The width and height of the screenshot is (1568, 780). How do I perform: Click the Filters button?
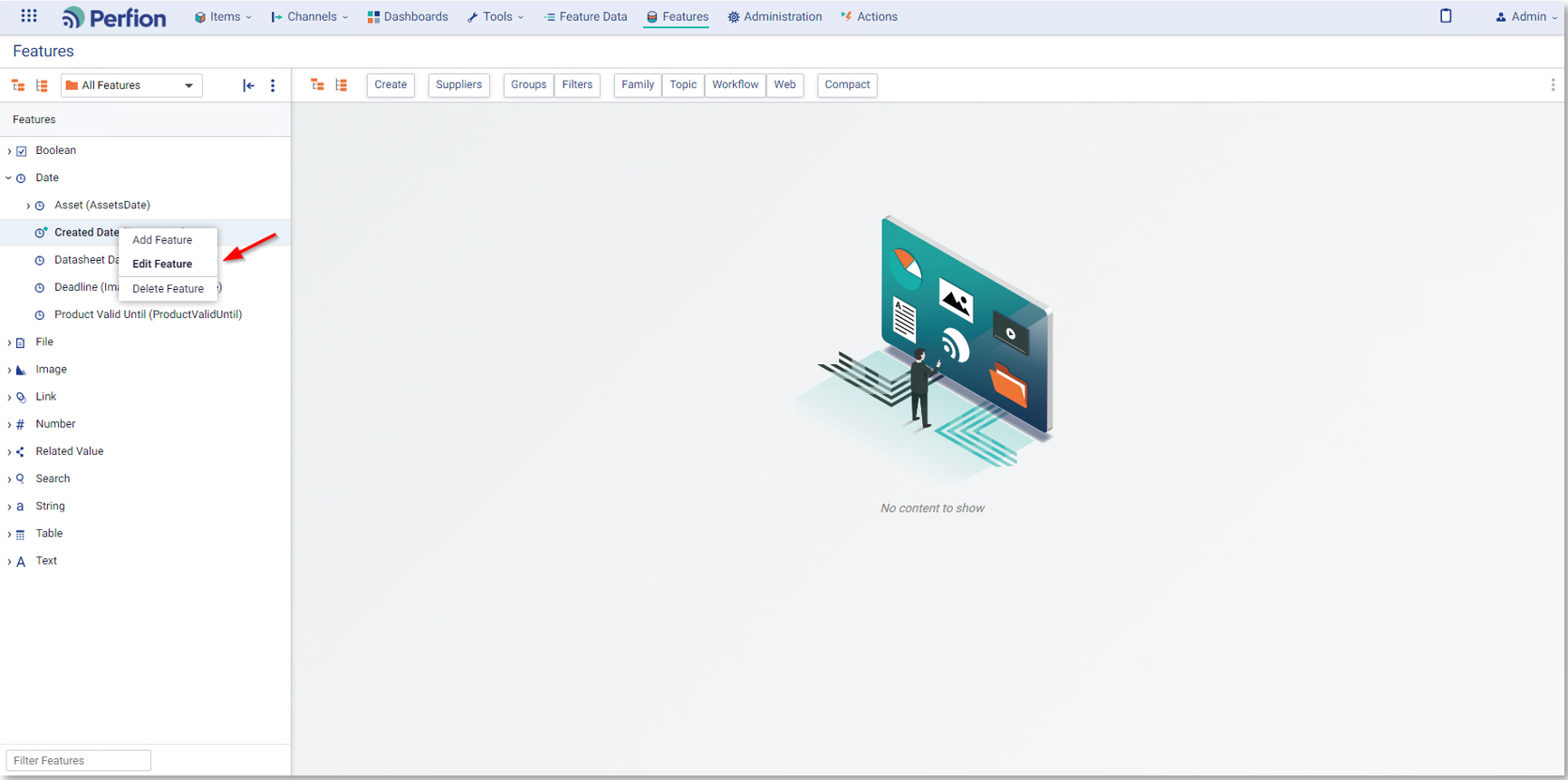(577, 85)
